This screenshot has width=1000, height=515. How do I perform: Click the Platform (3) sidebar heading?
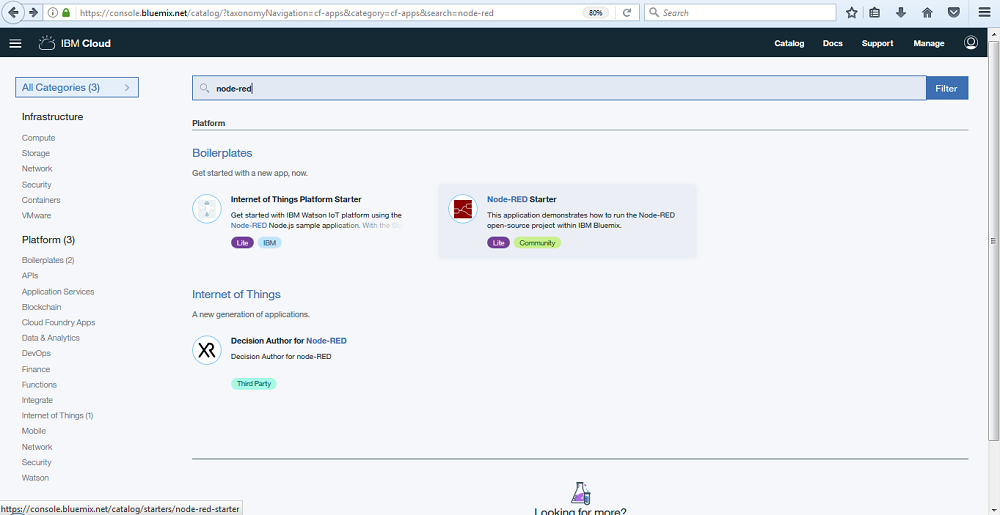coord(48,240)
